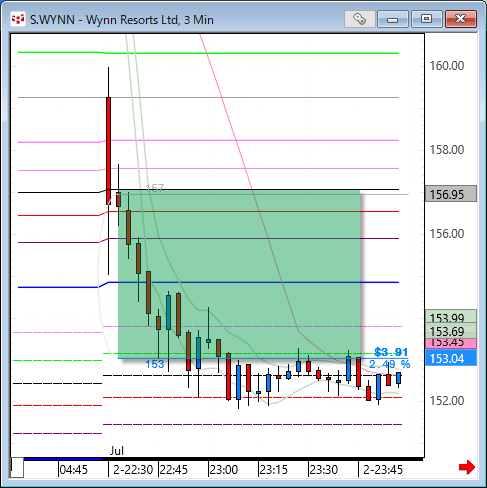487x488 pixels.
Task: Click the 23:00 time axis marker
Action: (224, 470)
